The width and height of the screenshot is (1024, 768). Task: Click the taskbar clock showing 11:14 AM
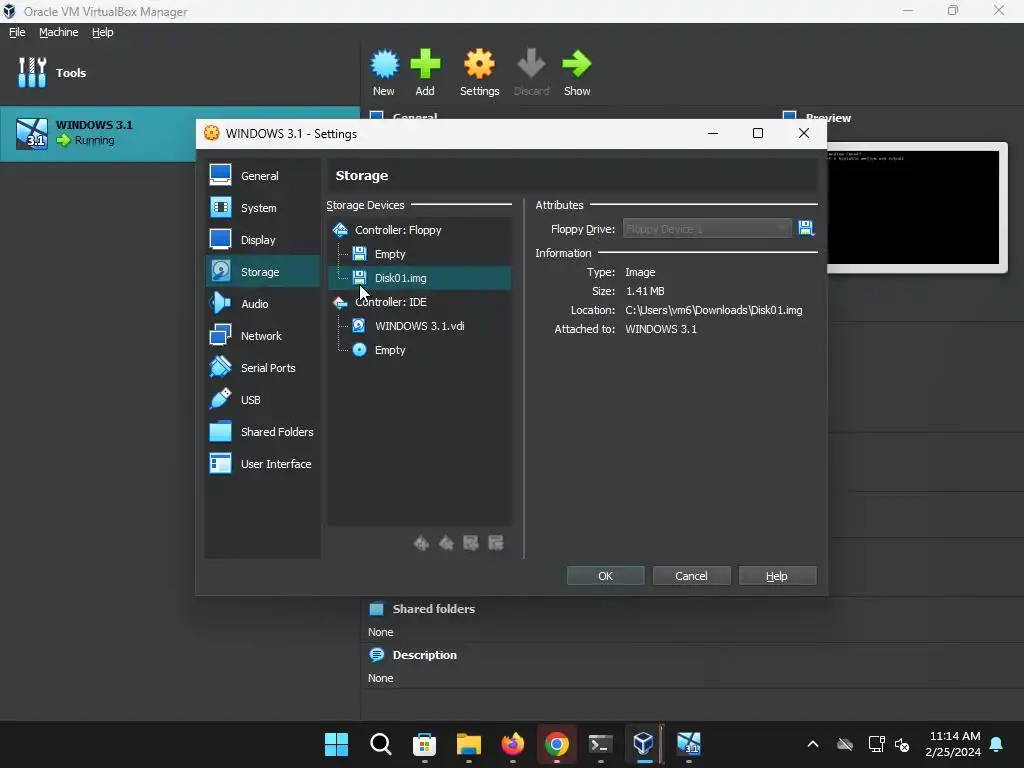coord(953,744)
